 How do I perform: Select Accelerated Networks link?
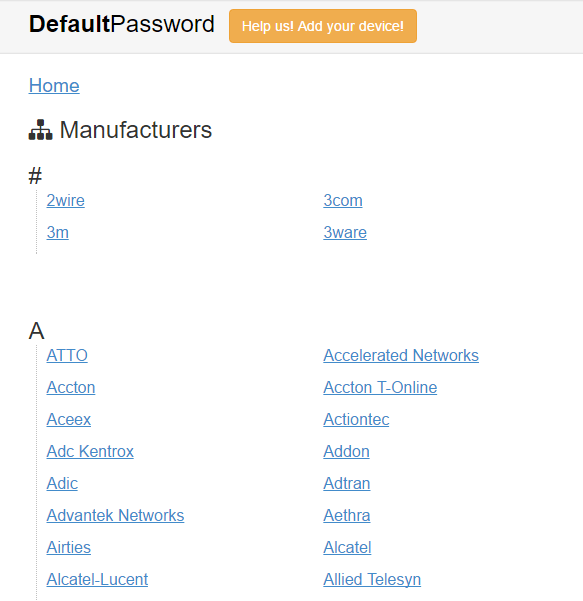pyautogui.click(x=401, y=355)
